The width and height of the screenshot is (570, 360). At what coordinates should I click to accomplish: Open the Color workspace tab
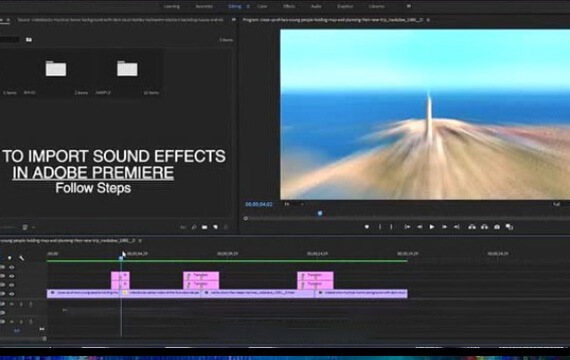tap(262, 6)
